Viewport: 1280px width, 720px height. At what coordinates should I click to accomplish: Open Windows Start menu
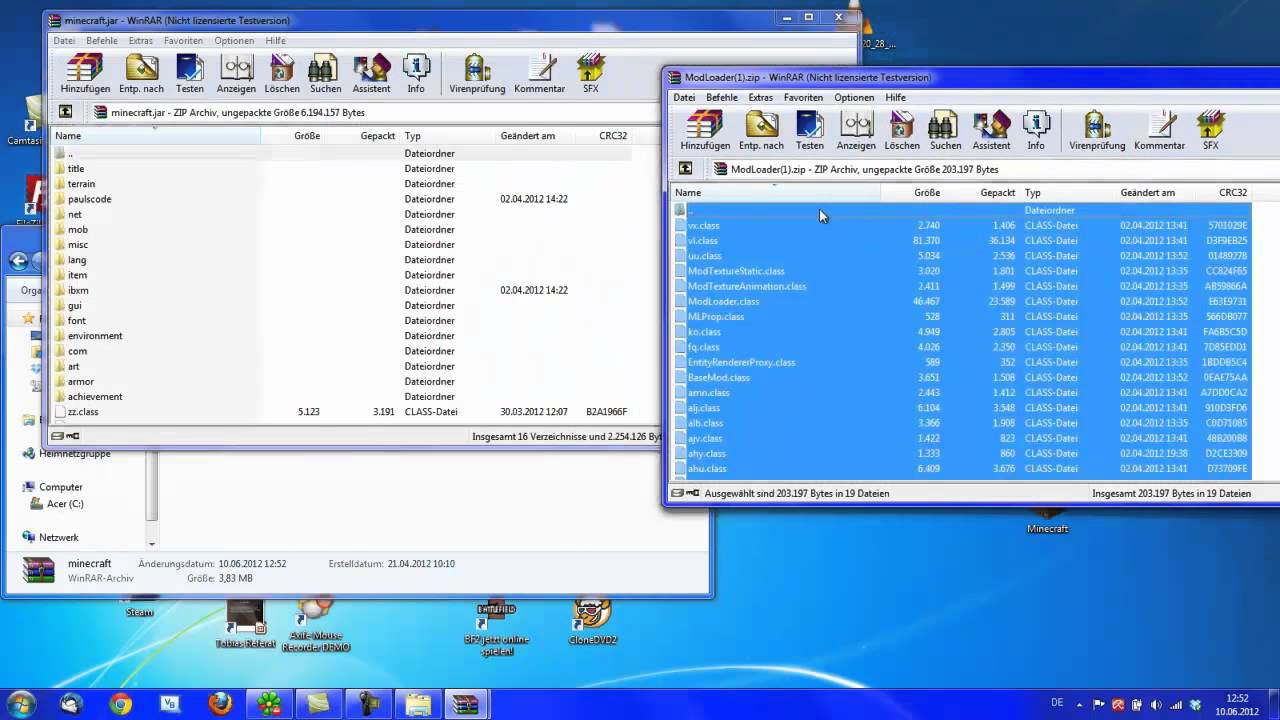point(20,704)
